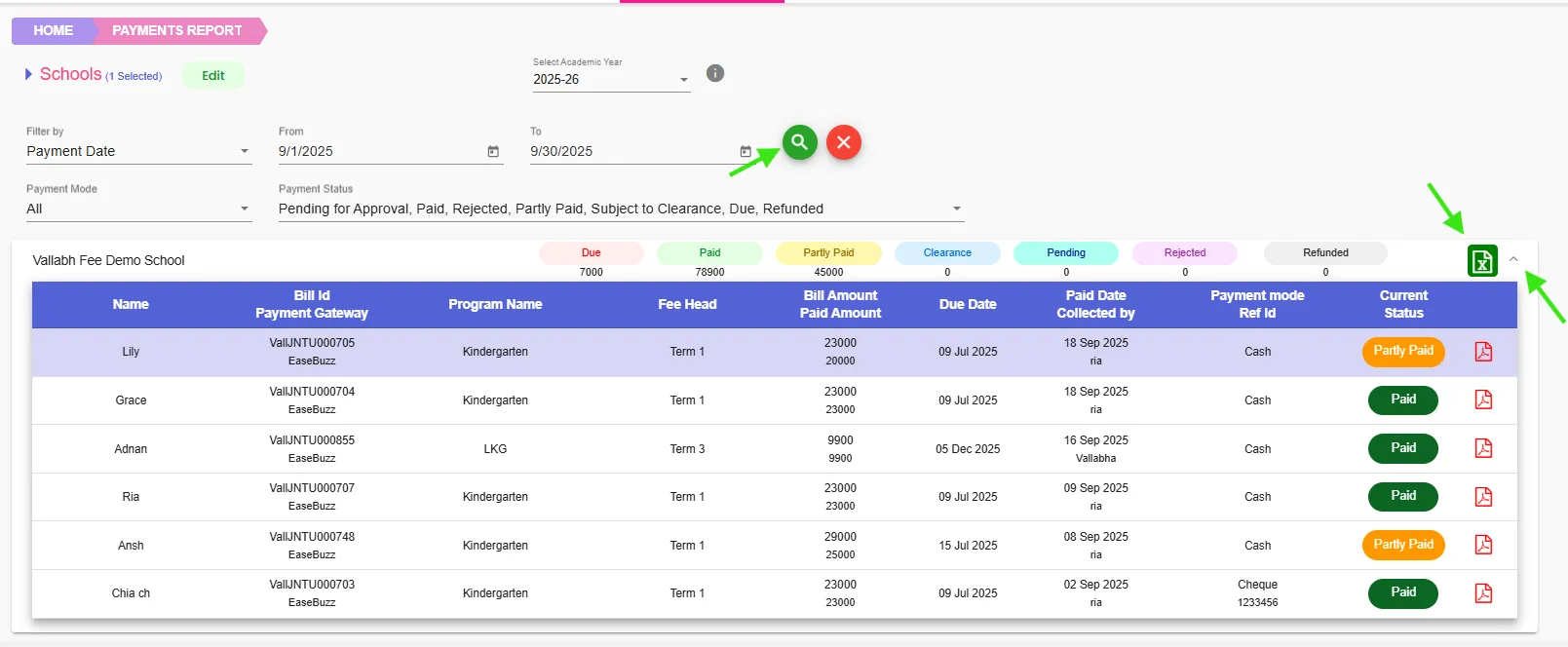
Task: Click the red clear filters button
Action: [844, 142]
